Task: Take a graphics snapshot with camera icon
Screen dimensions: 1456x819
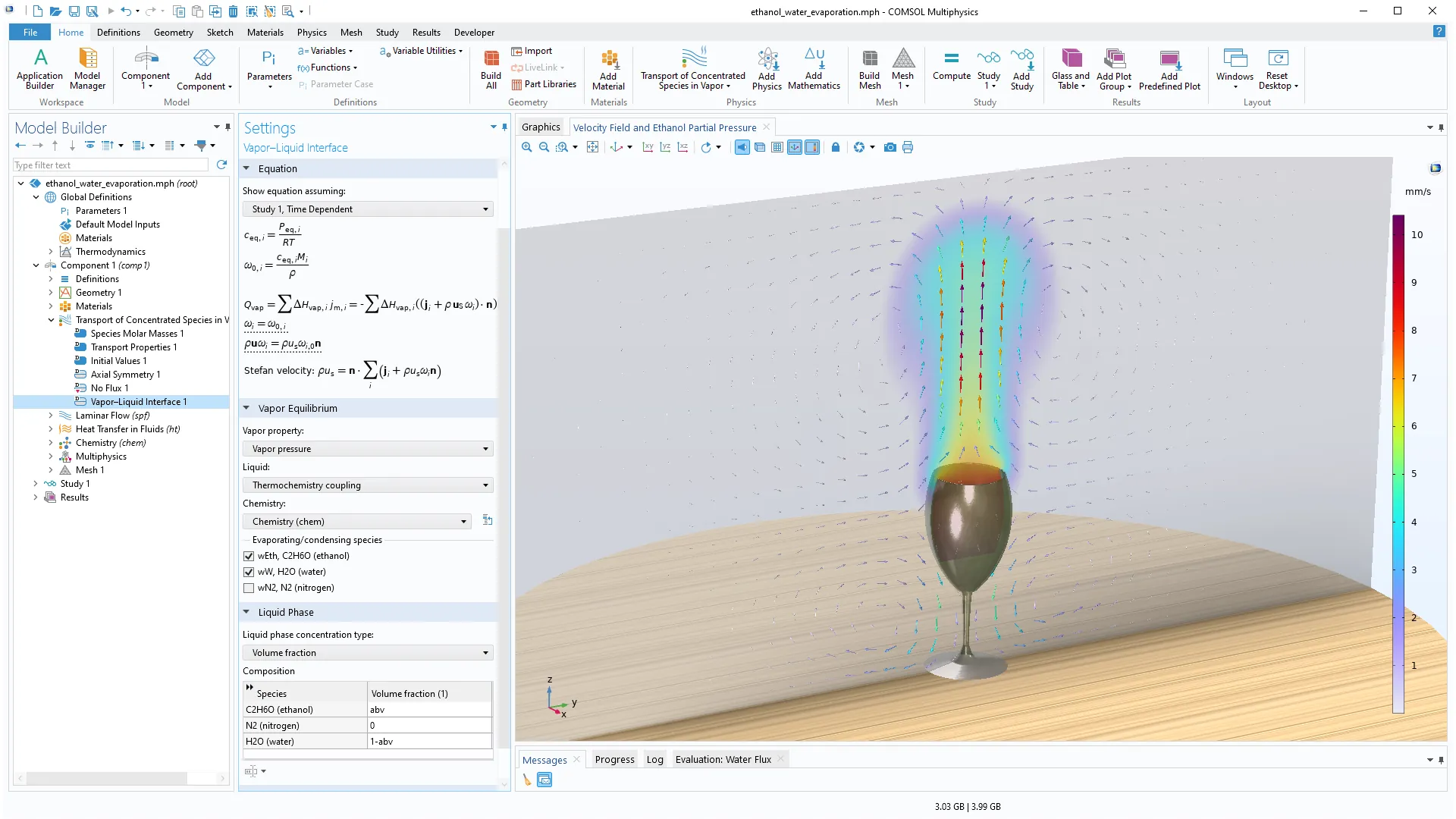Action: 890,147
